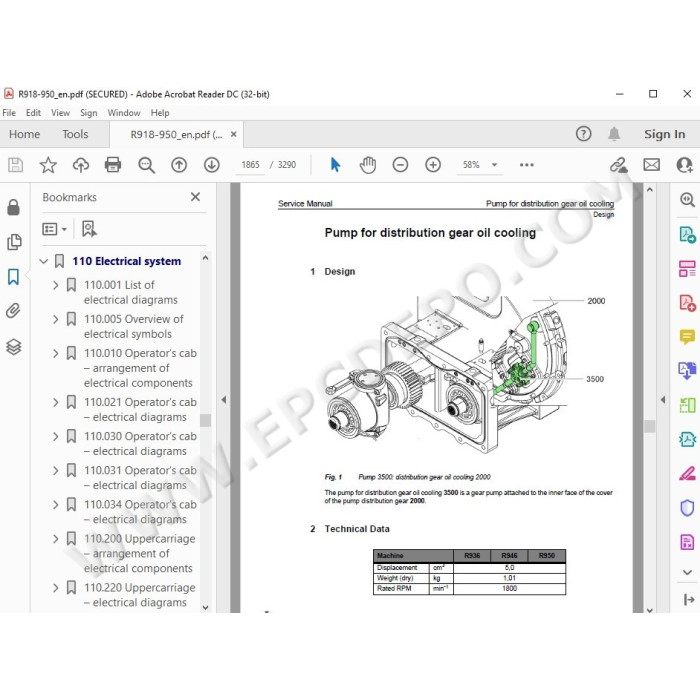700x700 pixels.
Task: Open the Help menu
Action: [x=160, y=113]
